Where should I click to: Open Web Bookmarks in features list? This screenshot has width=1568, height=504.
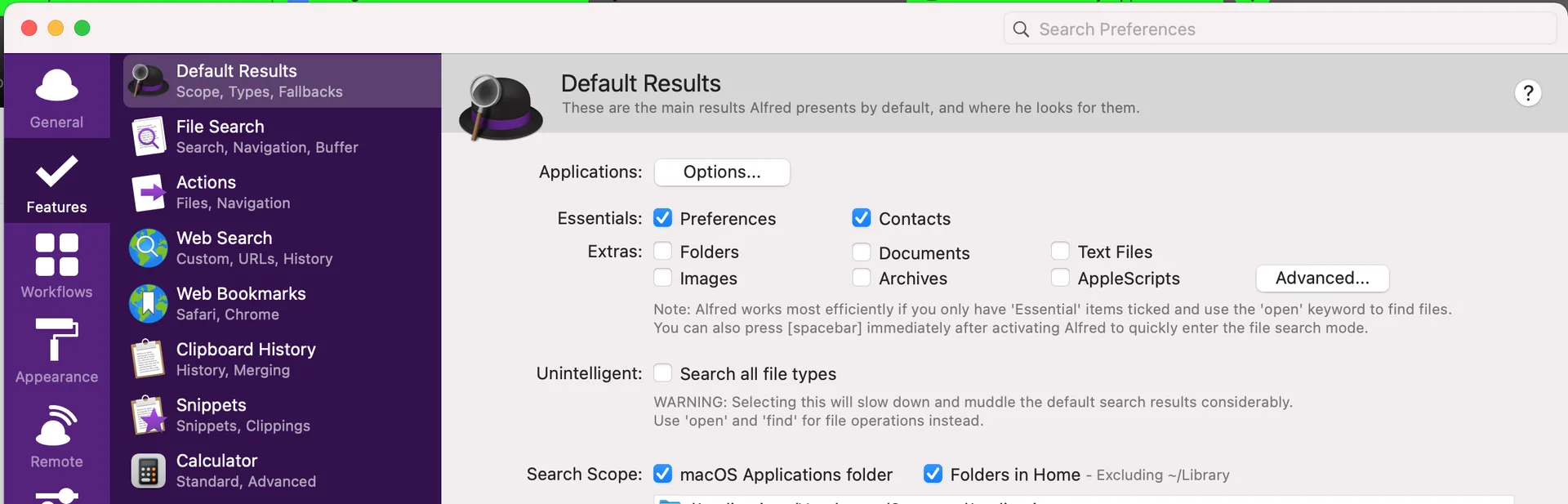point(283,303)
